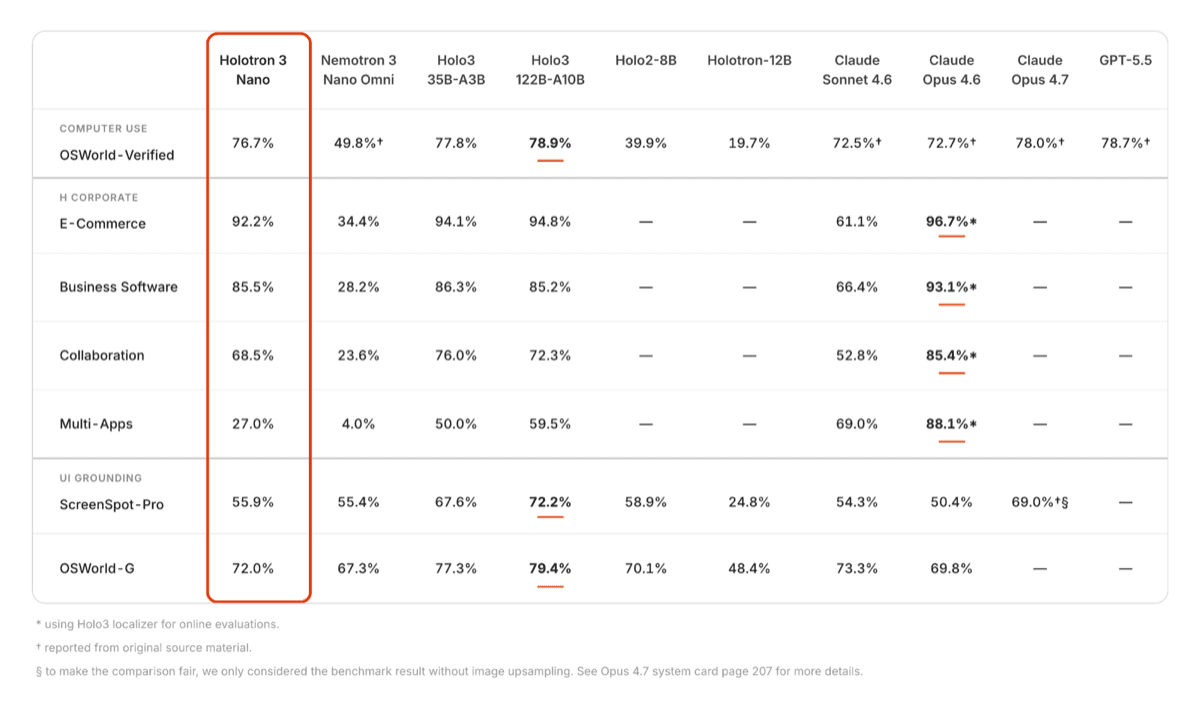1200x709 pixels.
Task: Click the 69.0% ScreenSpot-Pro Opus 4.7 cell
Action: 1040,502
